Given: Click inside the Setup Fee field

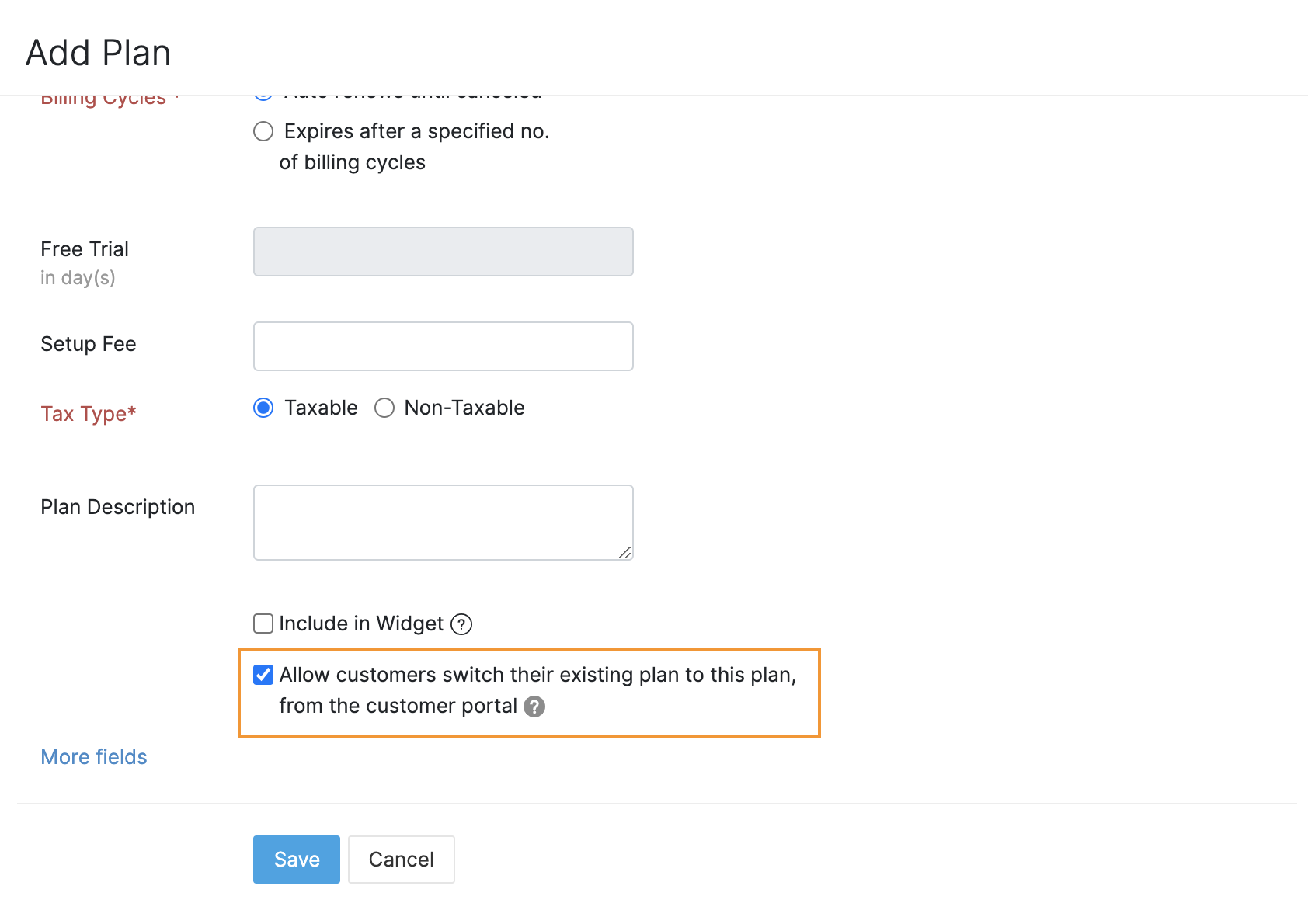Looking at the screenshot, I should pos(443,346).
